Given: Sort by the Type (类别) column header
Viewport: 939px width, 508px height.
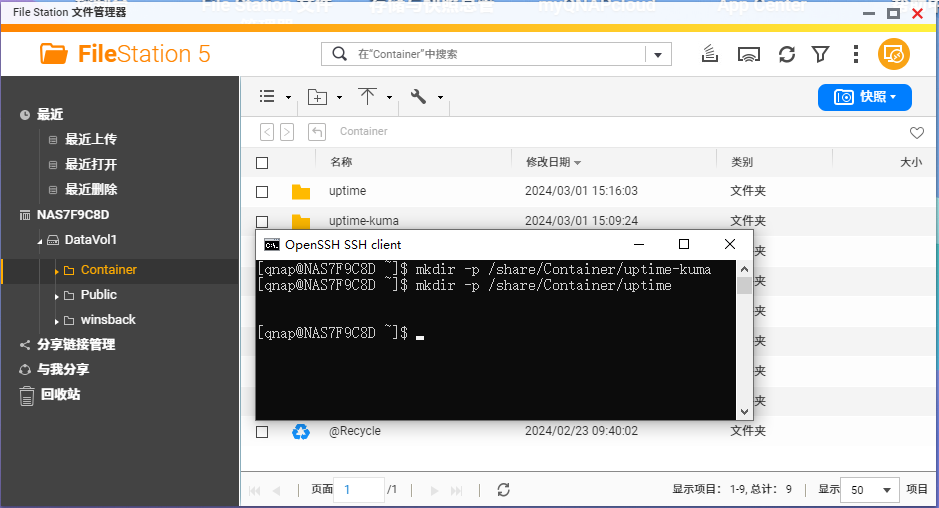Looking at the screenshot, I should pyautogui.click(x=742, y=162).
